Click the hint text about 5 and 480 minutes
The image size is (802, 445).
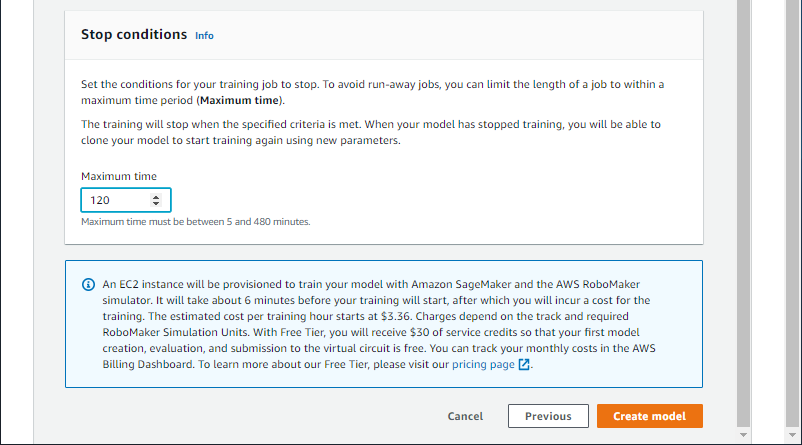point(195,222)
